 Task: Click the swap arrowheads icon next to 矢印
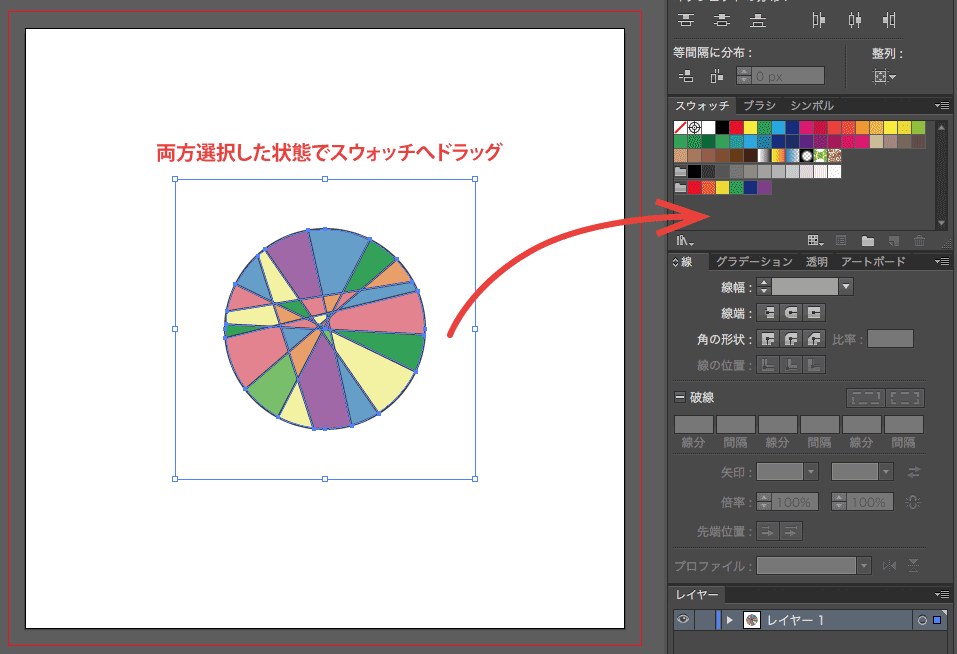point(913,472)
